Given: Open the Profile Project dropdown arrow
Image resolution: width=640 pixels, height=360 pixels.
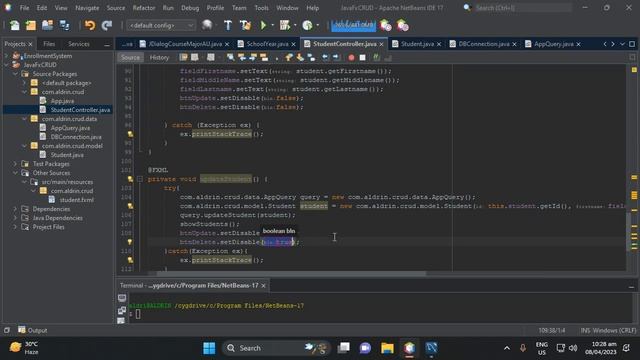Looking at the screenshot, I should click(x=318, y=26).
